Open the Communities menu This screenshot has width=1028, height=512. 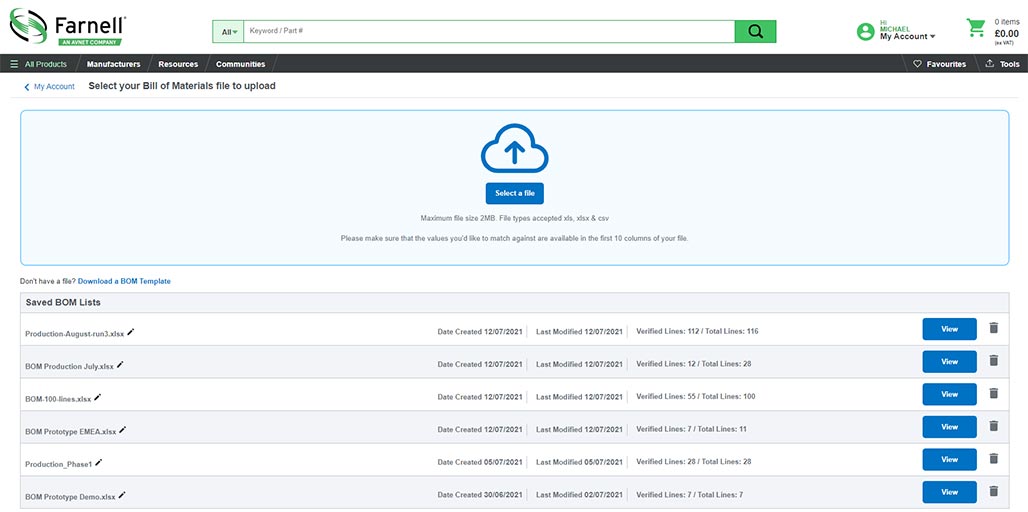241,64
